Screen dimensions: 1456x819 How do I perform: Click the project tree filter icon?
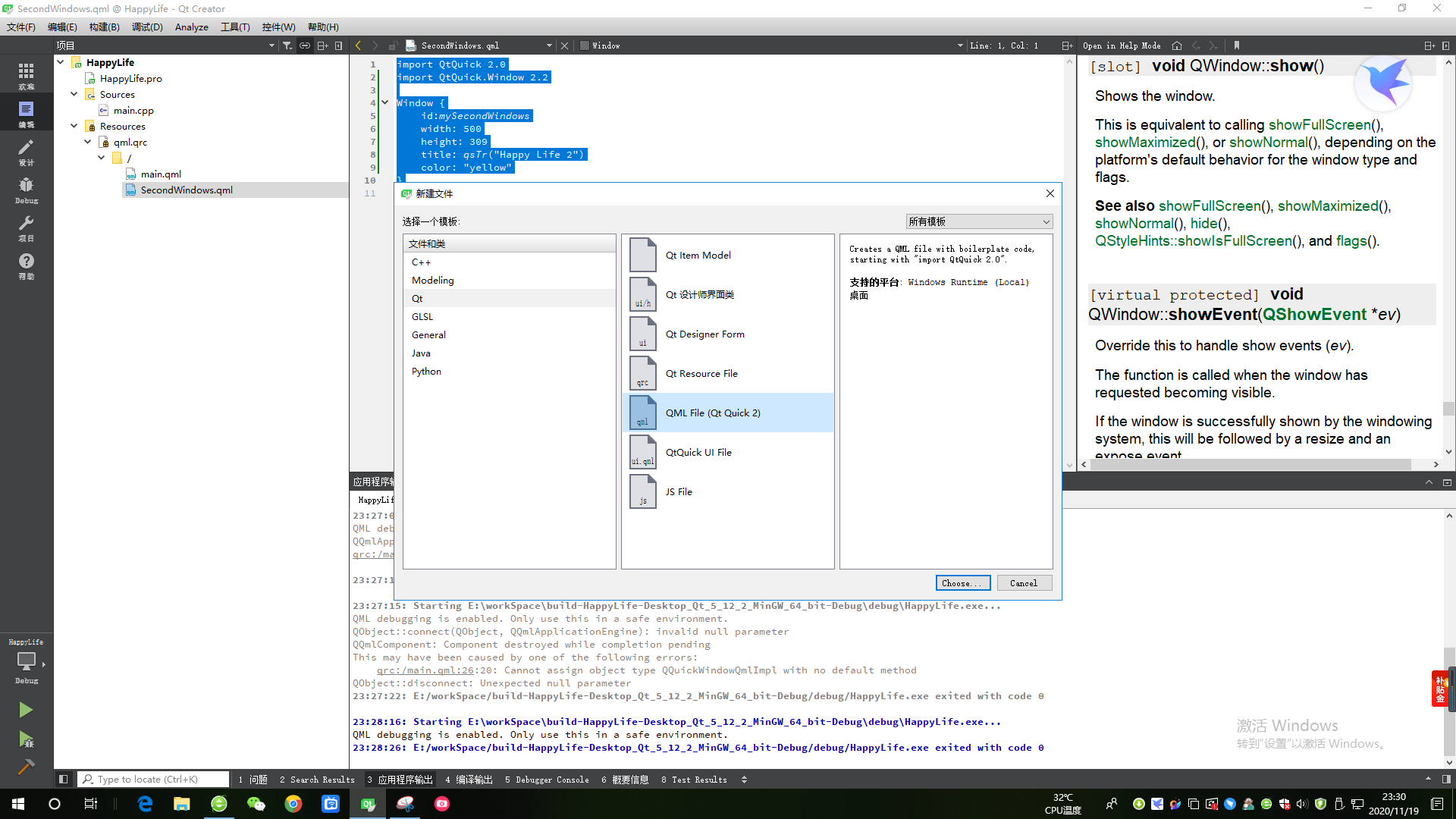tap(287, 45)
